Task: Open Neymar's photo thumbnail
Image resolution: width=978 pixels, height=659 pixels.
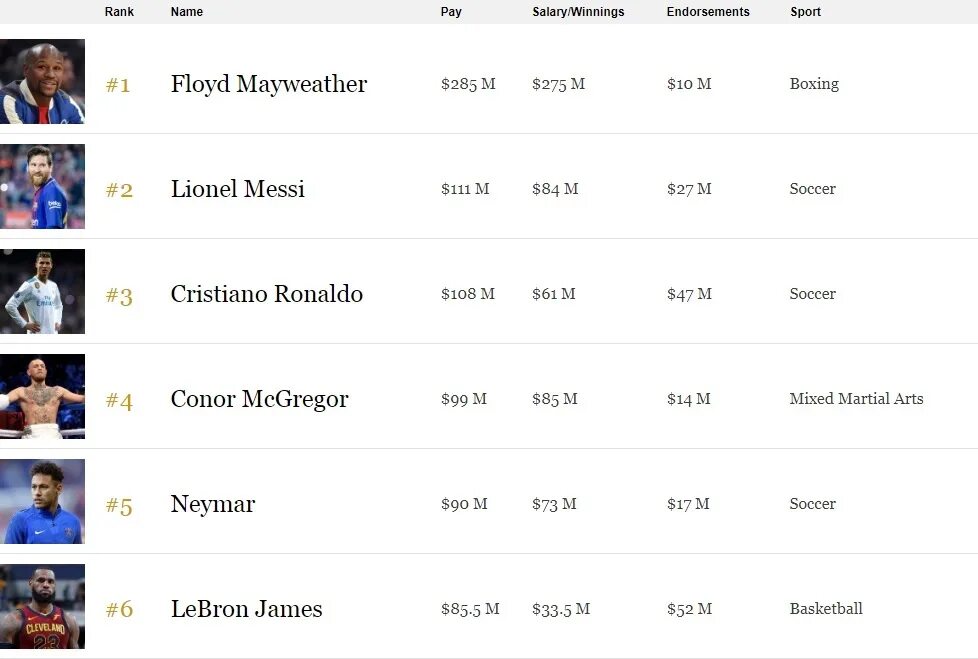Action: pyautogui.click(x=42, y=501)
